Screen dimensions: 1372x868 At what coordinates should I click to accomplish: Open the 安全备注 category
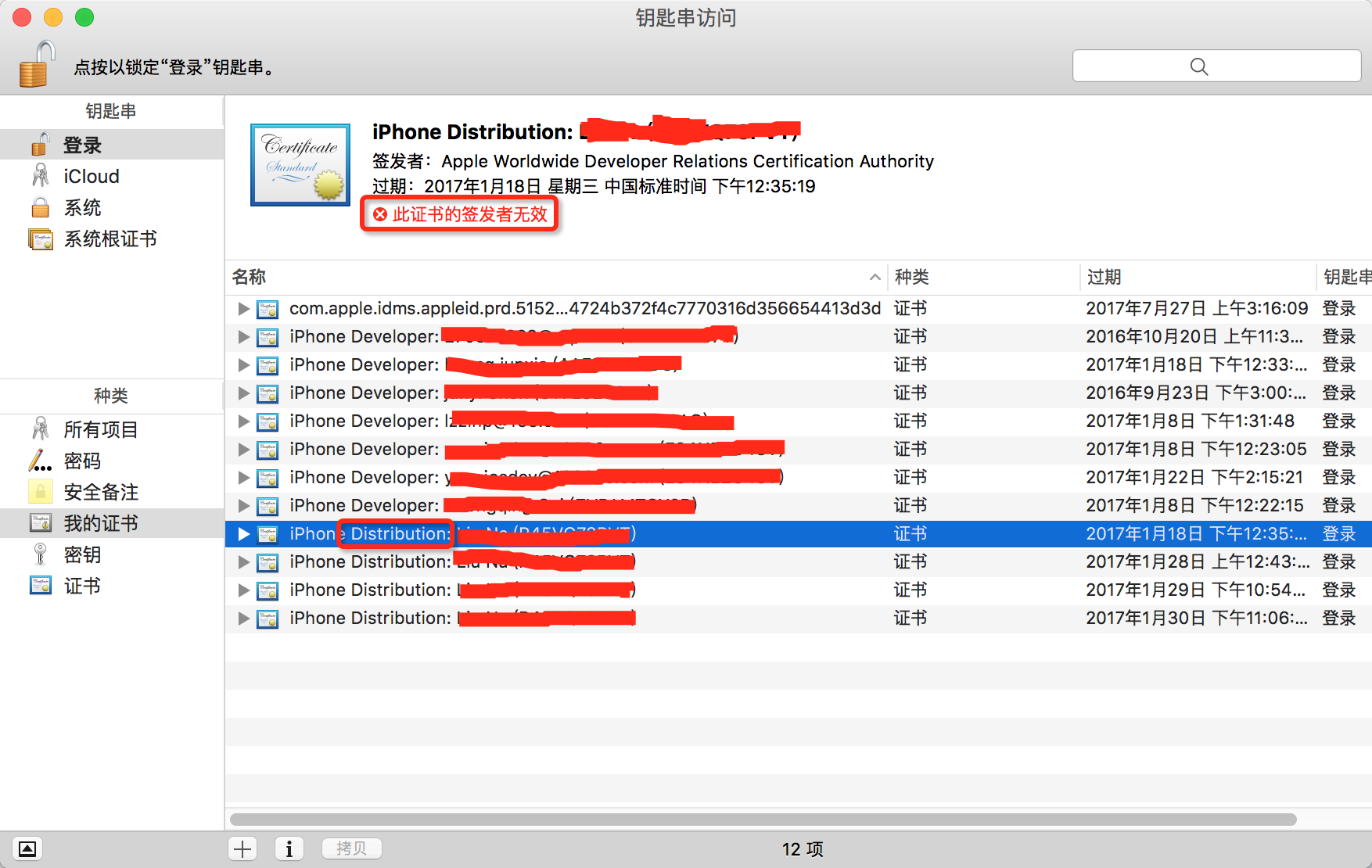(112, 492)
